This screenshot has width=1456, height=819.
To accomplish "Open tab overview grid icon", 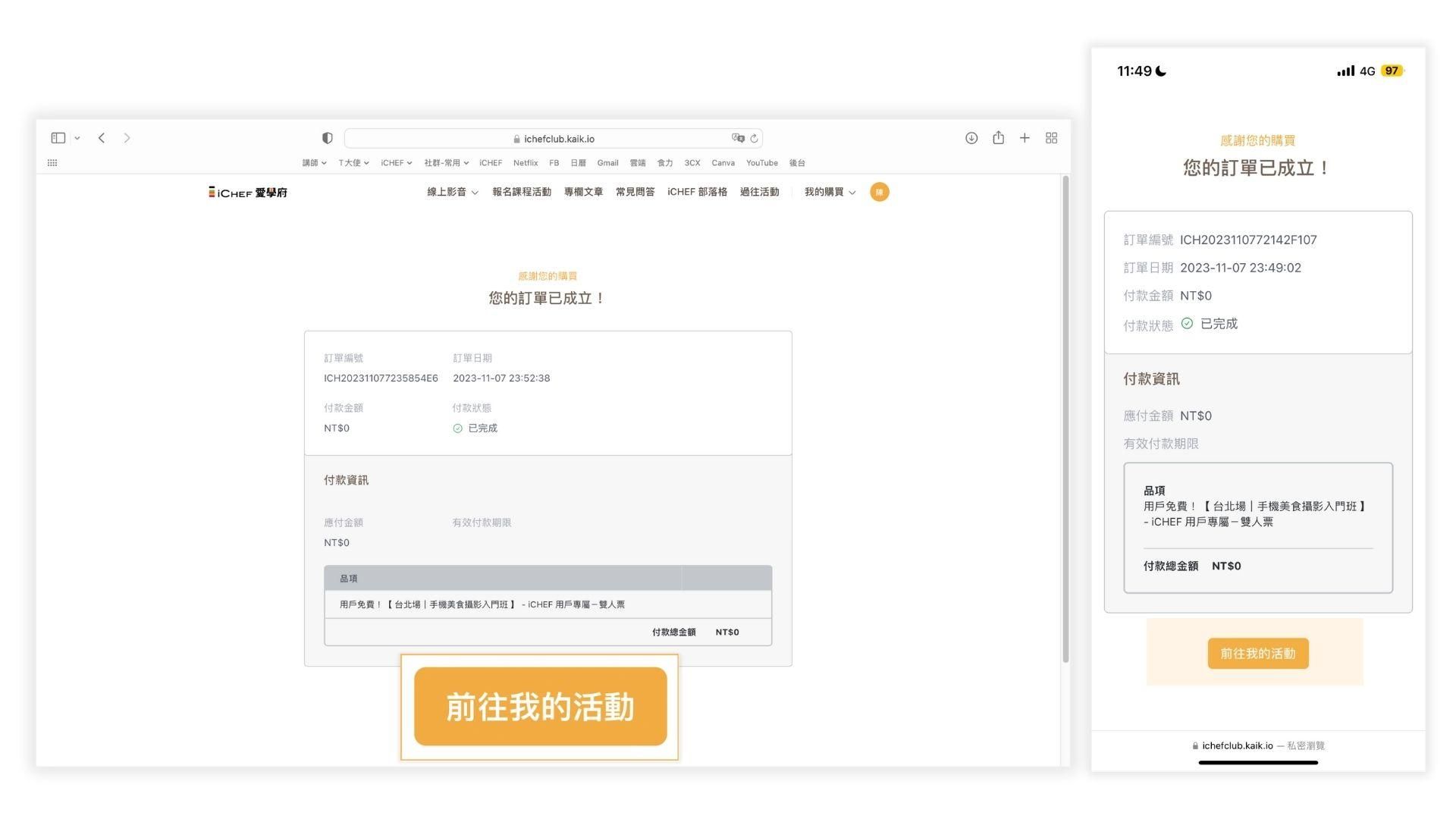I will (x=1052, y=138).
